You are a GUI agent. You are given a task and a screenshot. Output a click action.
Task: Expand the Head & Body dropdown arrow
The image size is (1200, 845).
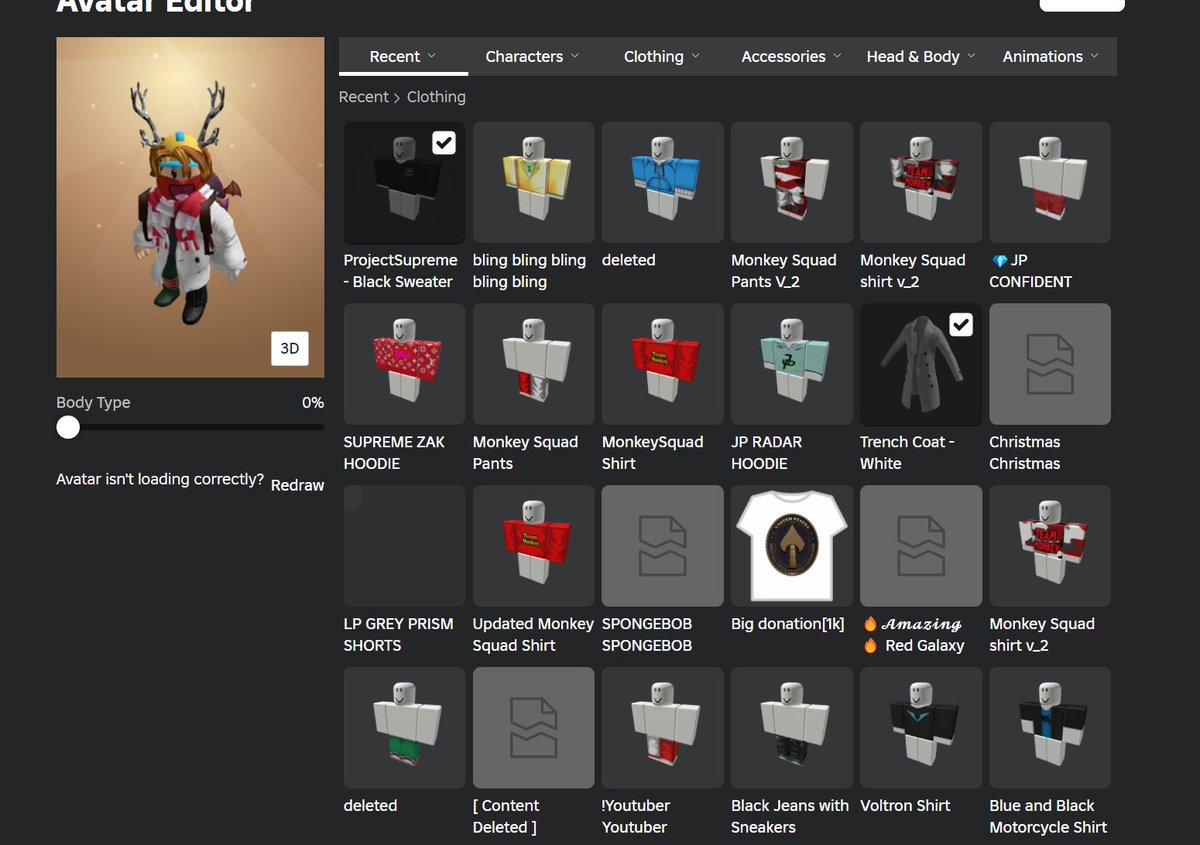pos(971,56)
